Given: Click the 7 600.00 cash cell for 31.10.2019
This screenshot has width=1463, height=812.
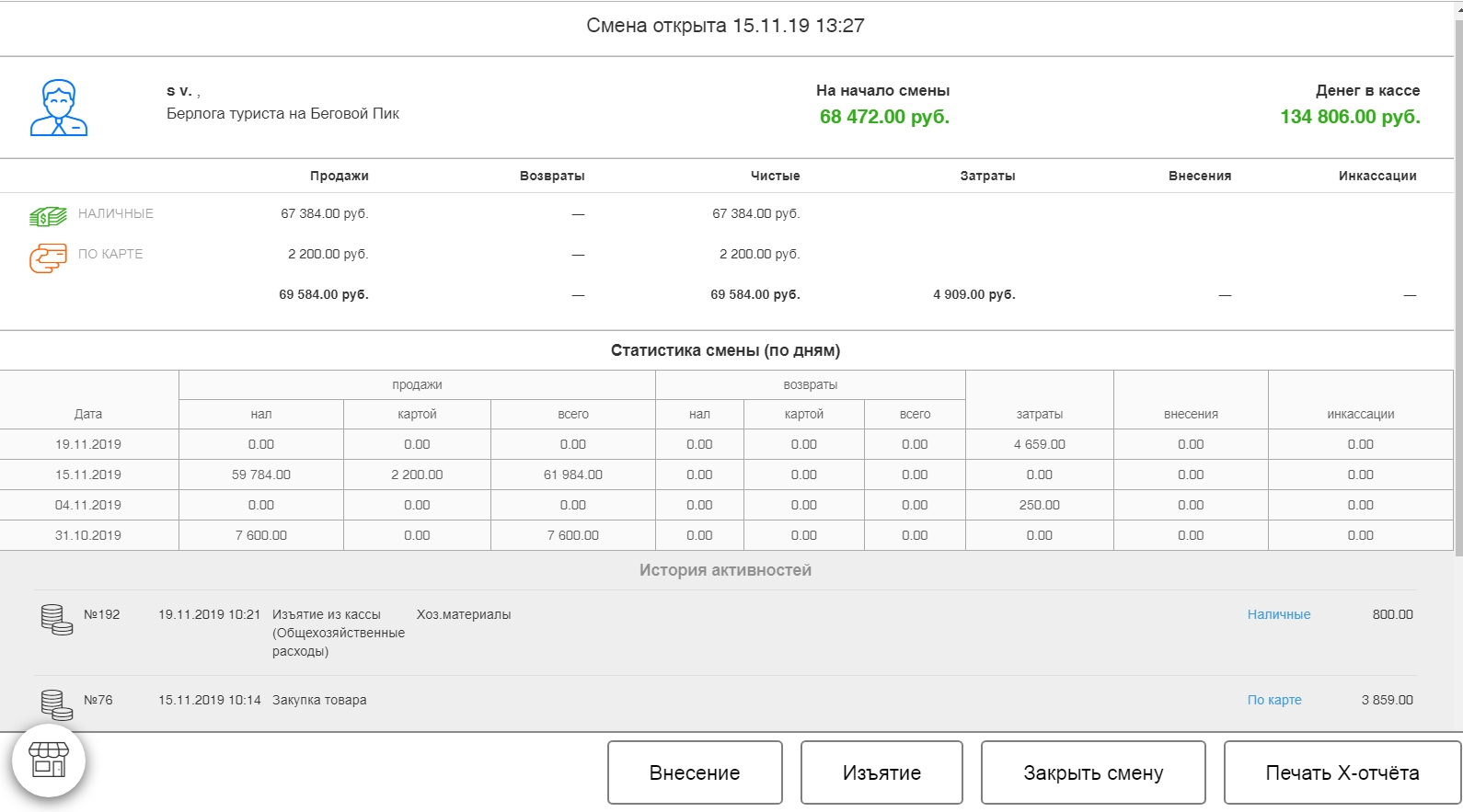Looking at the screenshot, I should tap(261, 535).
